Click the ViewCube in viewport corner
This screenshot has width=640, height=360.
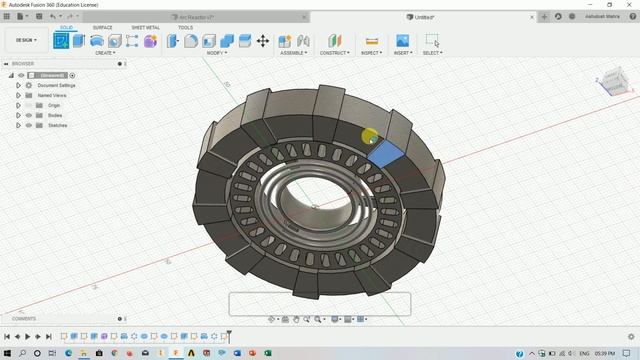[615, 82]
